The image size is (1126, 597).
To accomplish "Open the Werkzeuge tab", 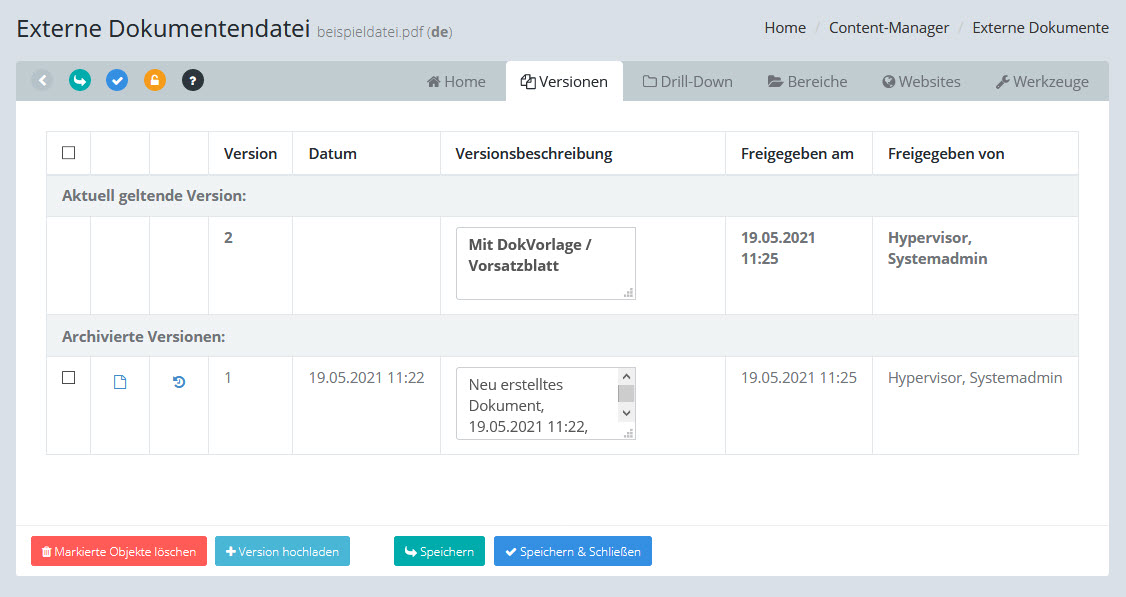I will click(x=1042, y=82).
